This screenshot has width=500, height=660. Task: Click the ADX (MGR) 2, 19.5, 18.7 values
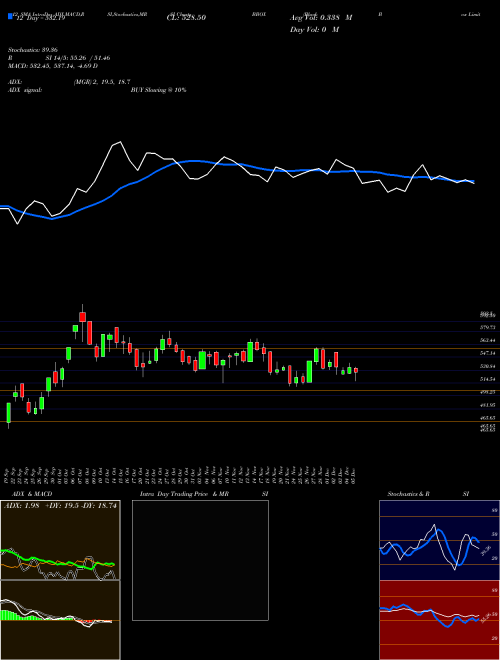point(102,82)
